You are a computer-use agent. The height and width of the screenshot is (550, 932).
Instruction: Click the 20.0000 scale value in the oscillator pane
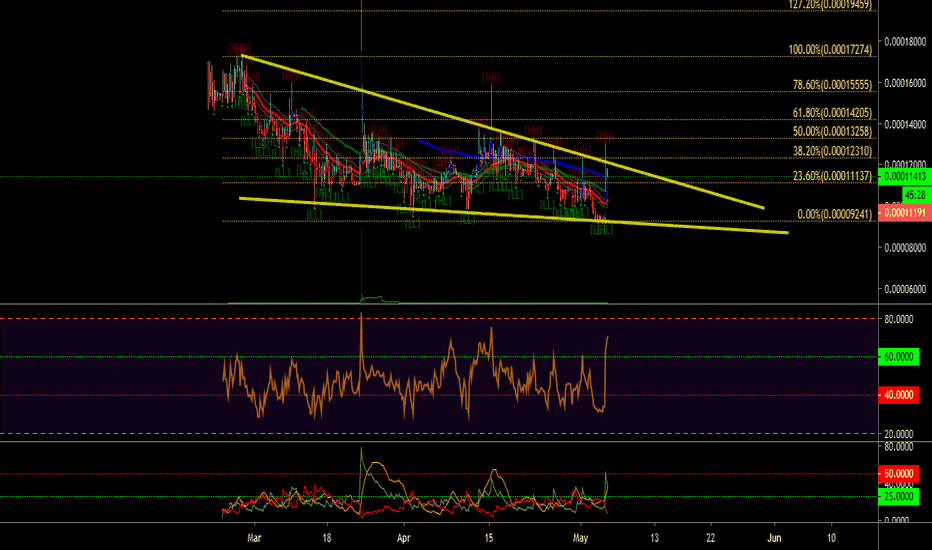(898, 433)
